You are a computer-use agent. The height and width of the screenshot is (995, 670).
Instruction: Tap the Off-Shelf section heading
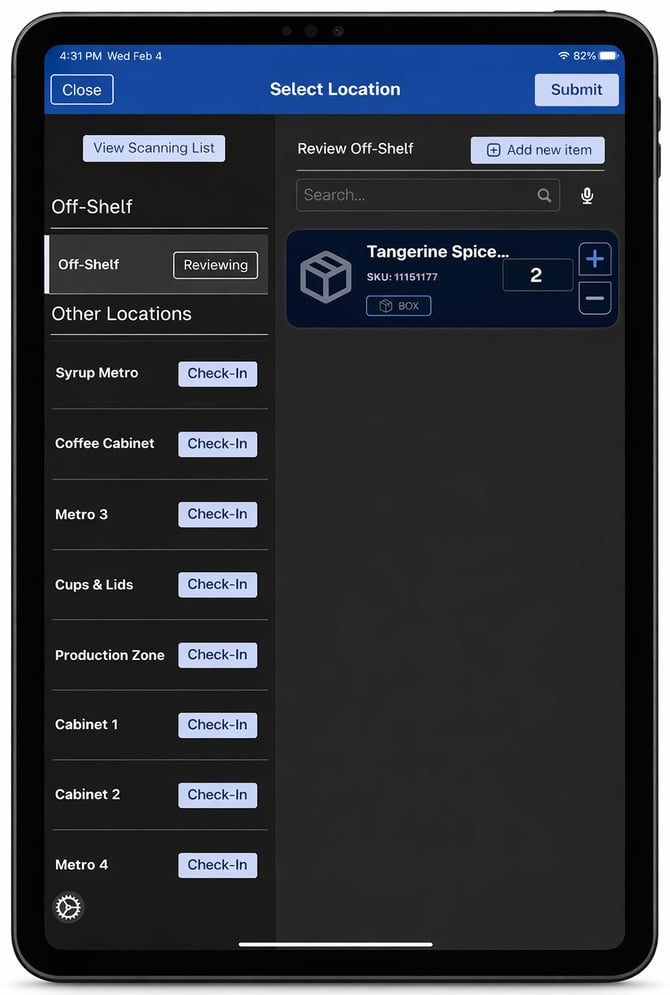(x=92, y=207)
